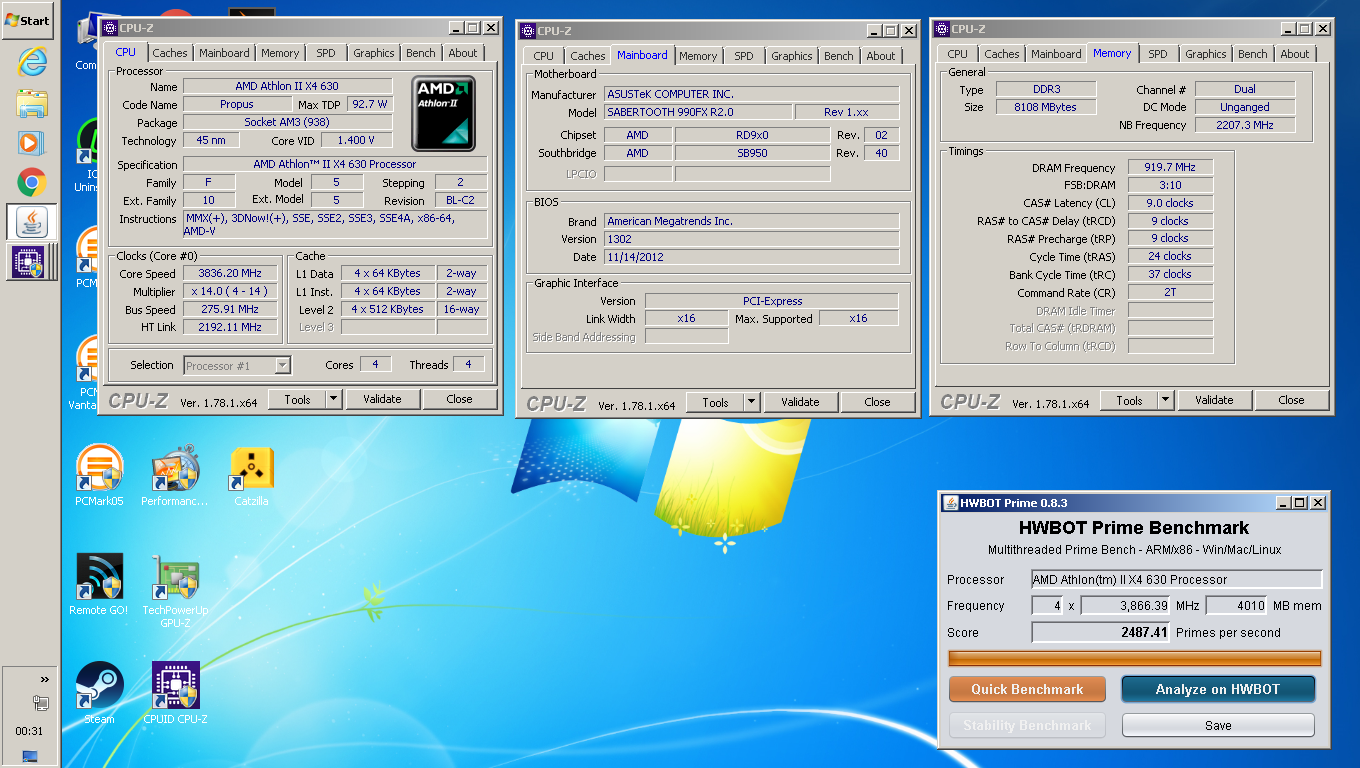Start the Quick Benchmark in HWBOT Prime
Viewport: 1360px width, 768px height.
(1027, 689)
